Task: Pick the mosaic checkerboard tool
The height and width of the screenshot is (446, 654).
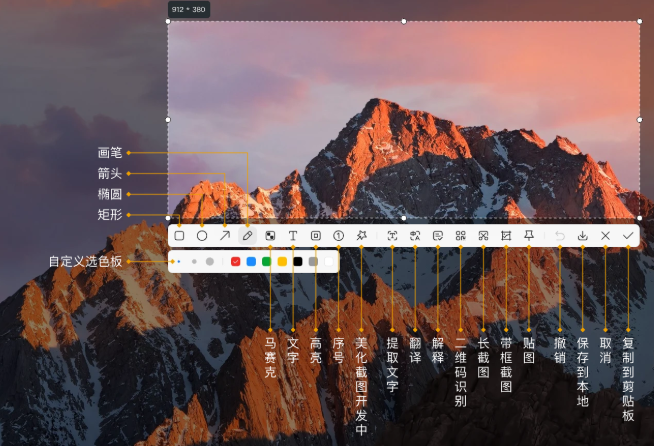Action: (270, 236)
